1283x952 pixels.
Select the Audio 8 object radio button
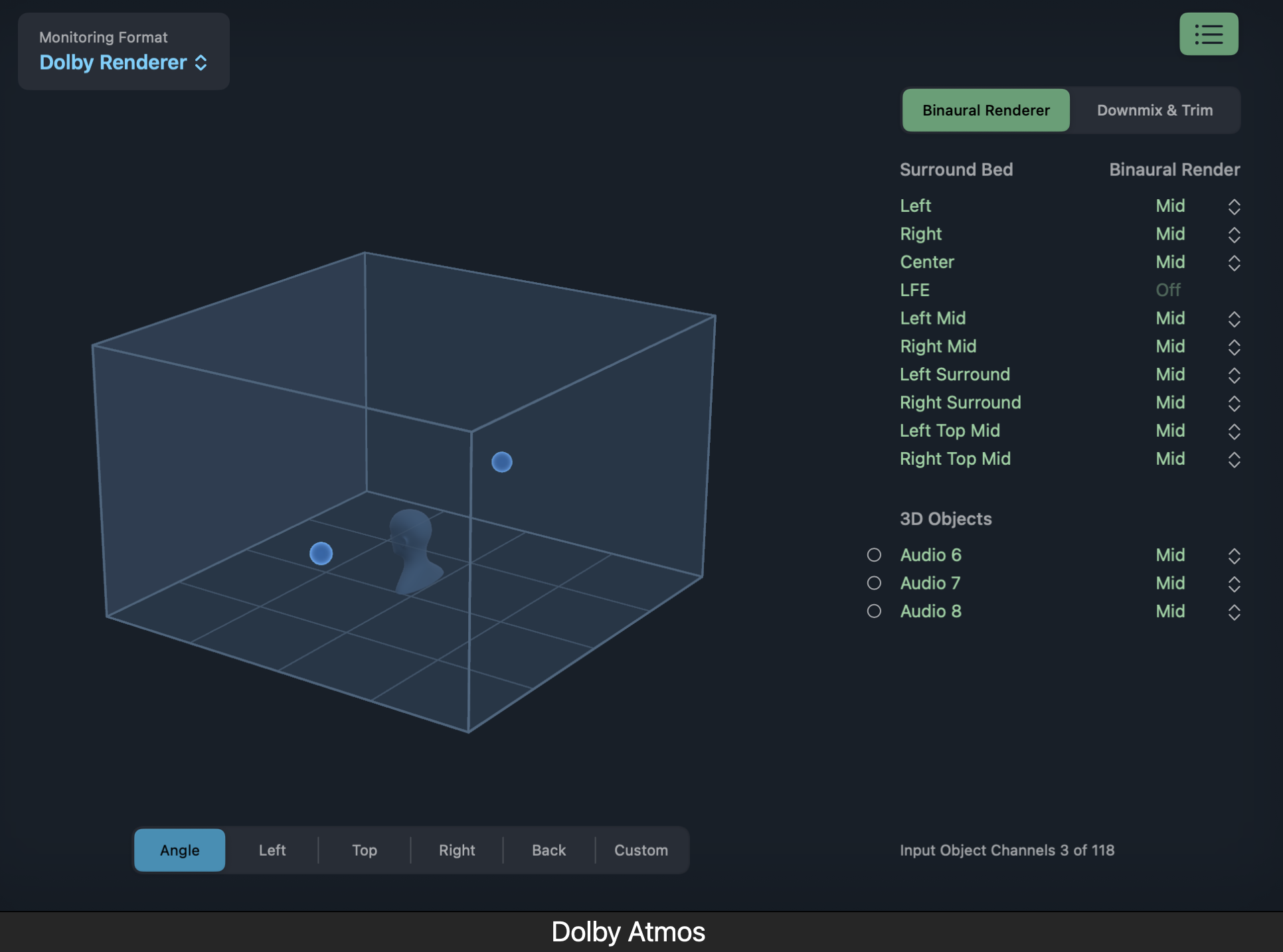(874, 611)
